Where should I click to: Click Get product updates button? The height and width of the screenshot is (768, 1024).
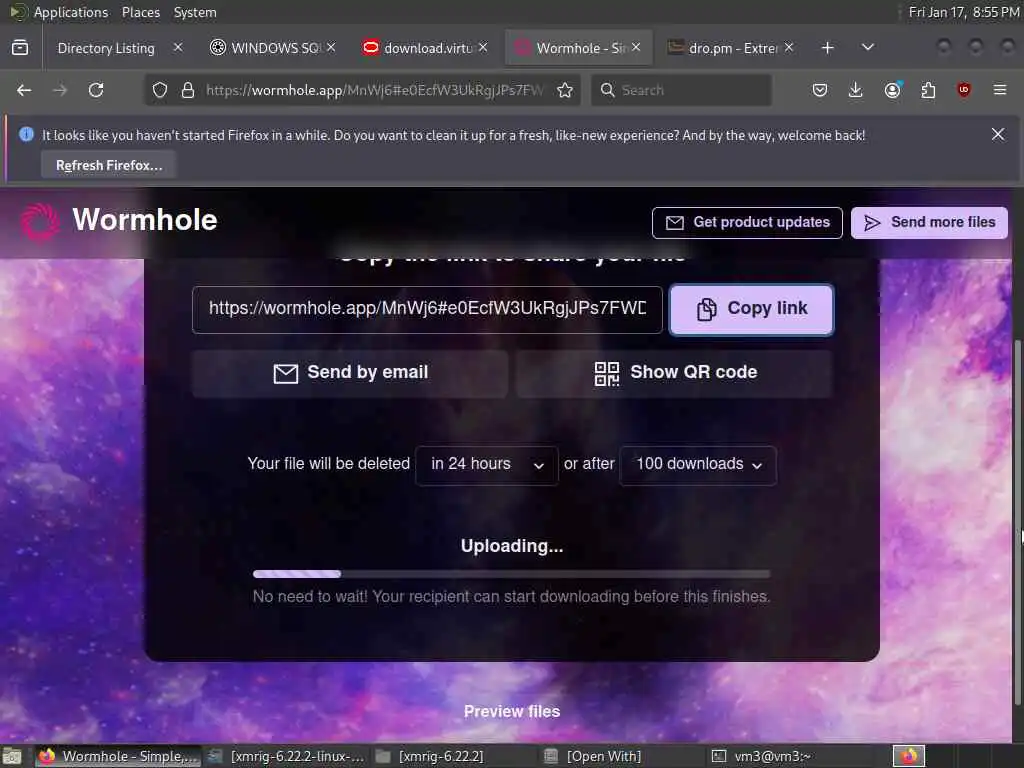point(747,223)
